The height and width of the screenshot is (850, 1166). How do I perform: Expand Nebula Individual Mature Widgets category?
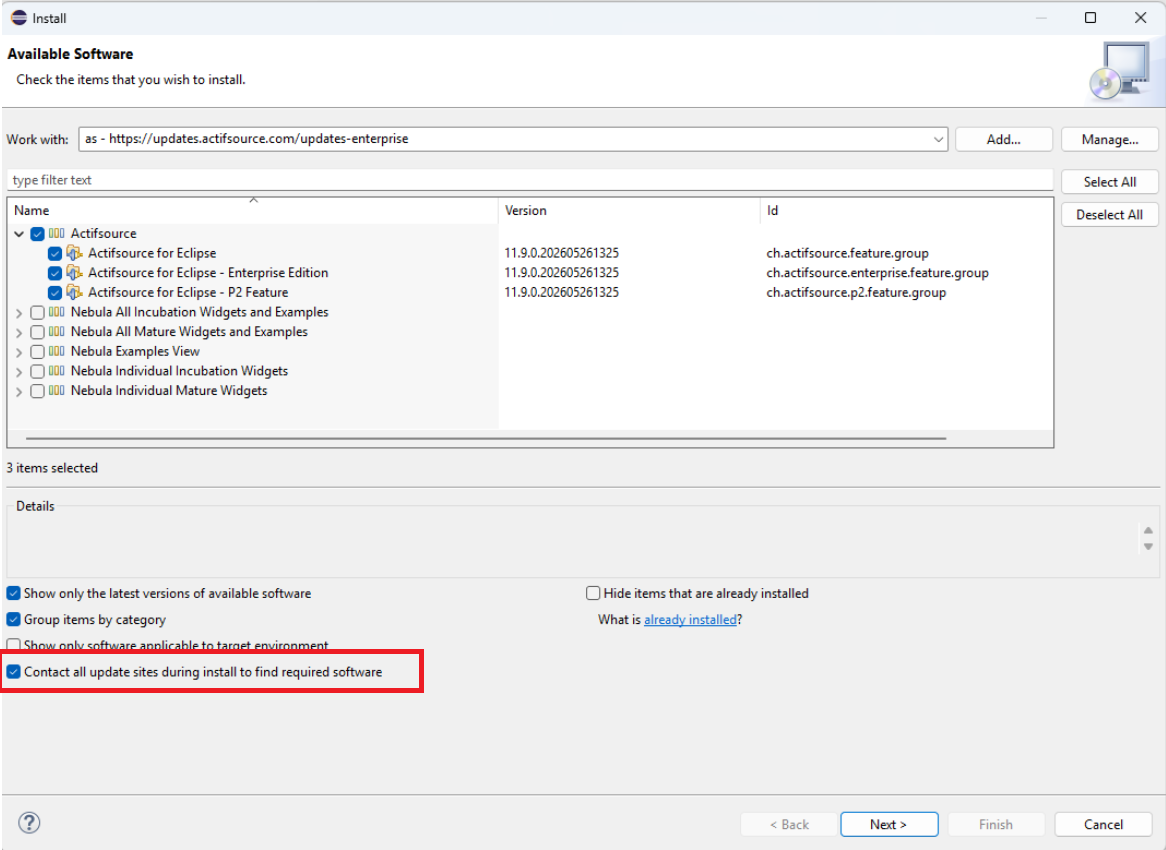[x=19, y=391]
